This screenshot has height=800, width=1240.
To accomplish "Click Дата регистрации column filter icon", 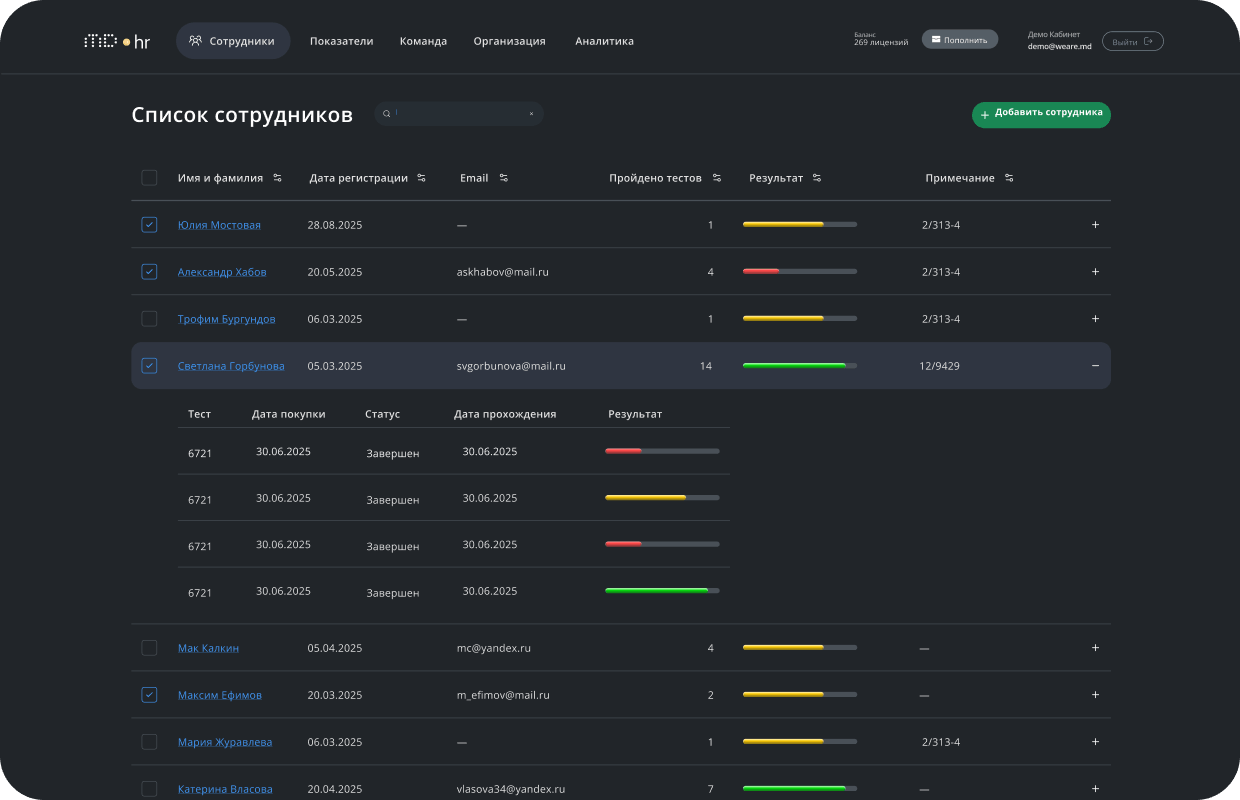I will click(422, 178).
